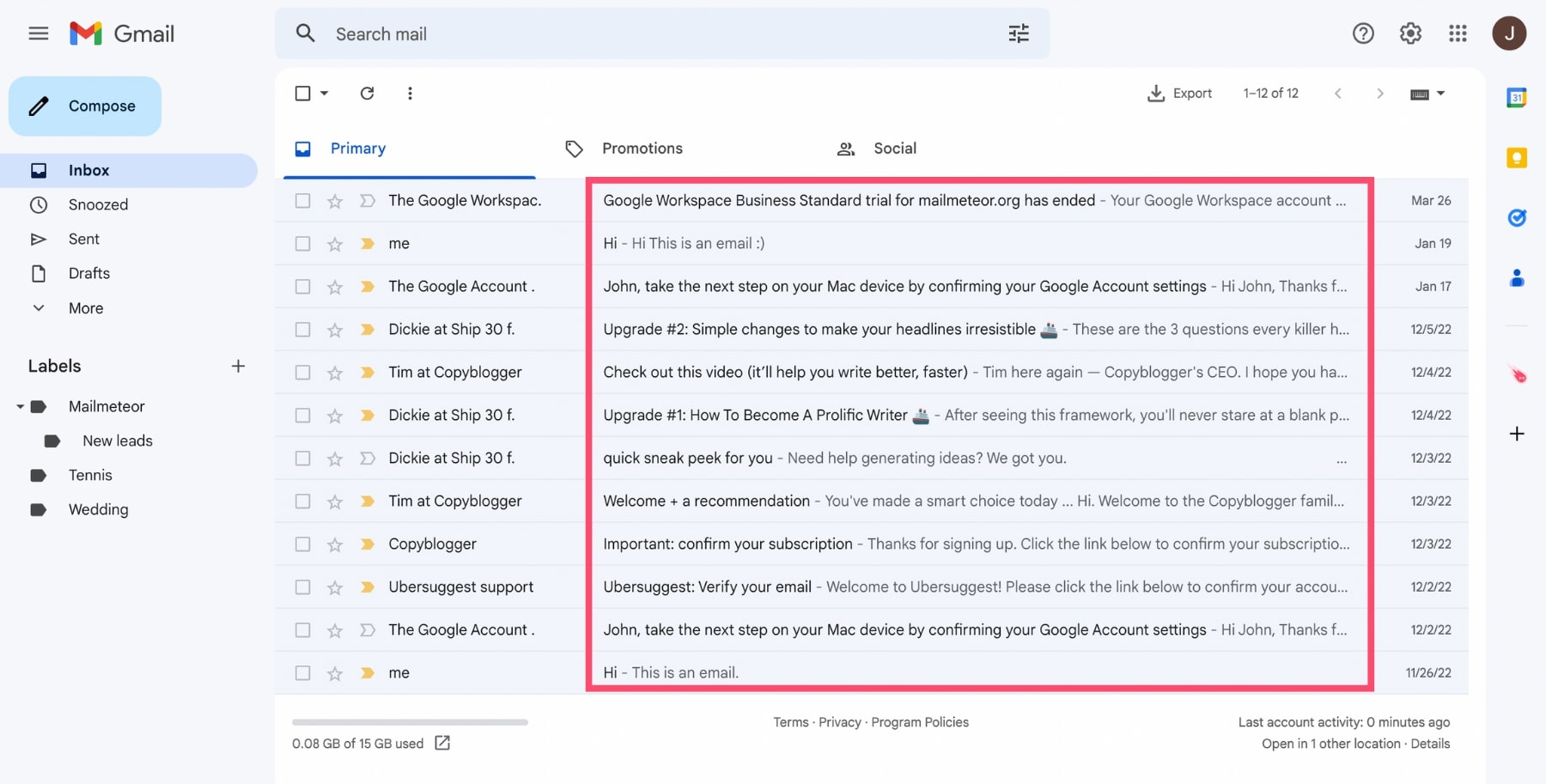Open the 11/26/22 'This is an email' message
The image size is (1546, 784).
[872, 673]
